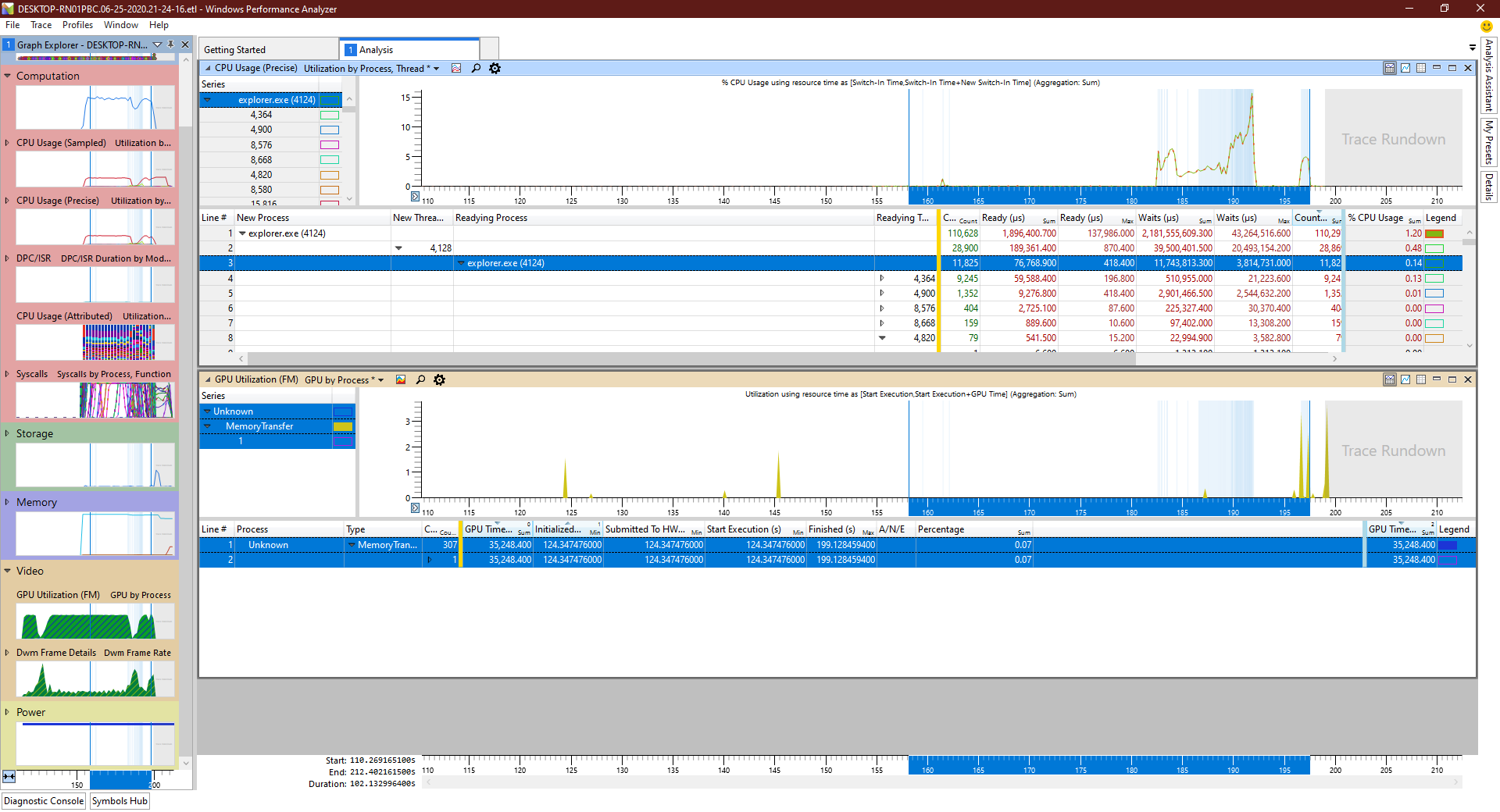Open the File menu
Image resolution: width=1500 pixels, height=812 pixels.
tap(12, 25)
